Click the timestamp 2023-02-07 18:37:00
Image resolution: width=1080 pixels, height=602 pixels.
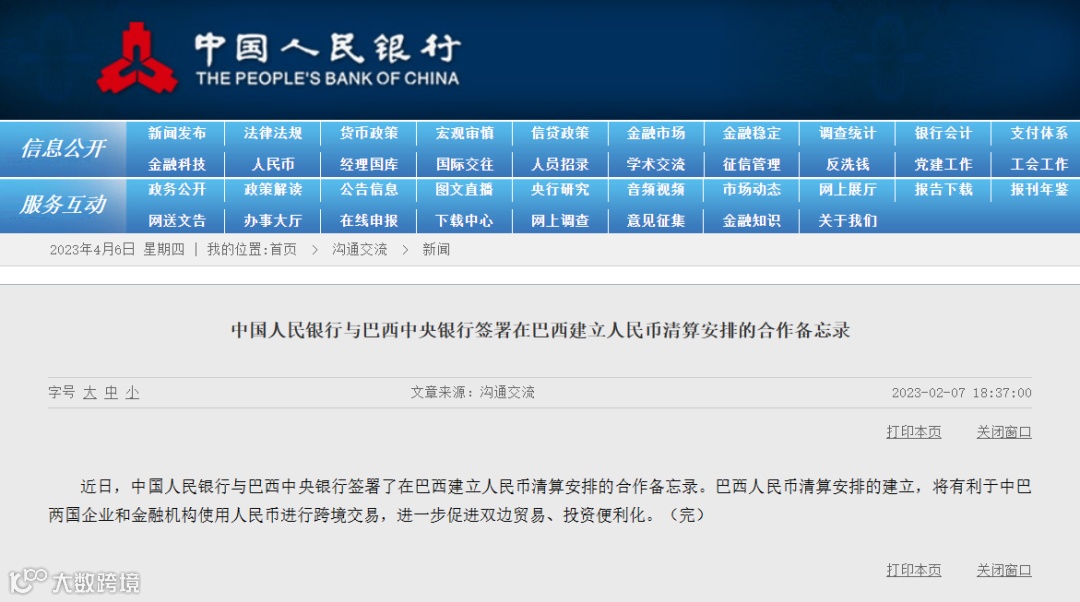coord(962,393)
